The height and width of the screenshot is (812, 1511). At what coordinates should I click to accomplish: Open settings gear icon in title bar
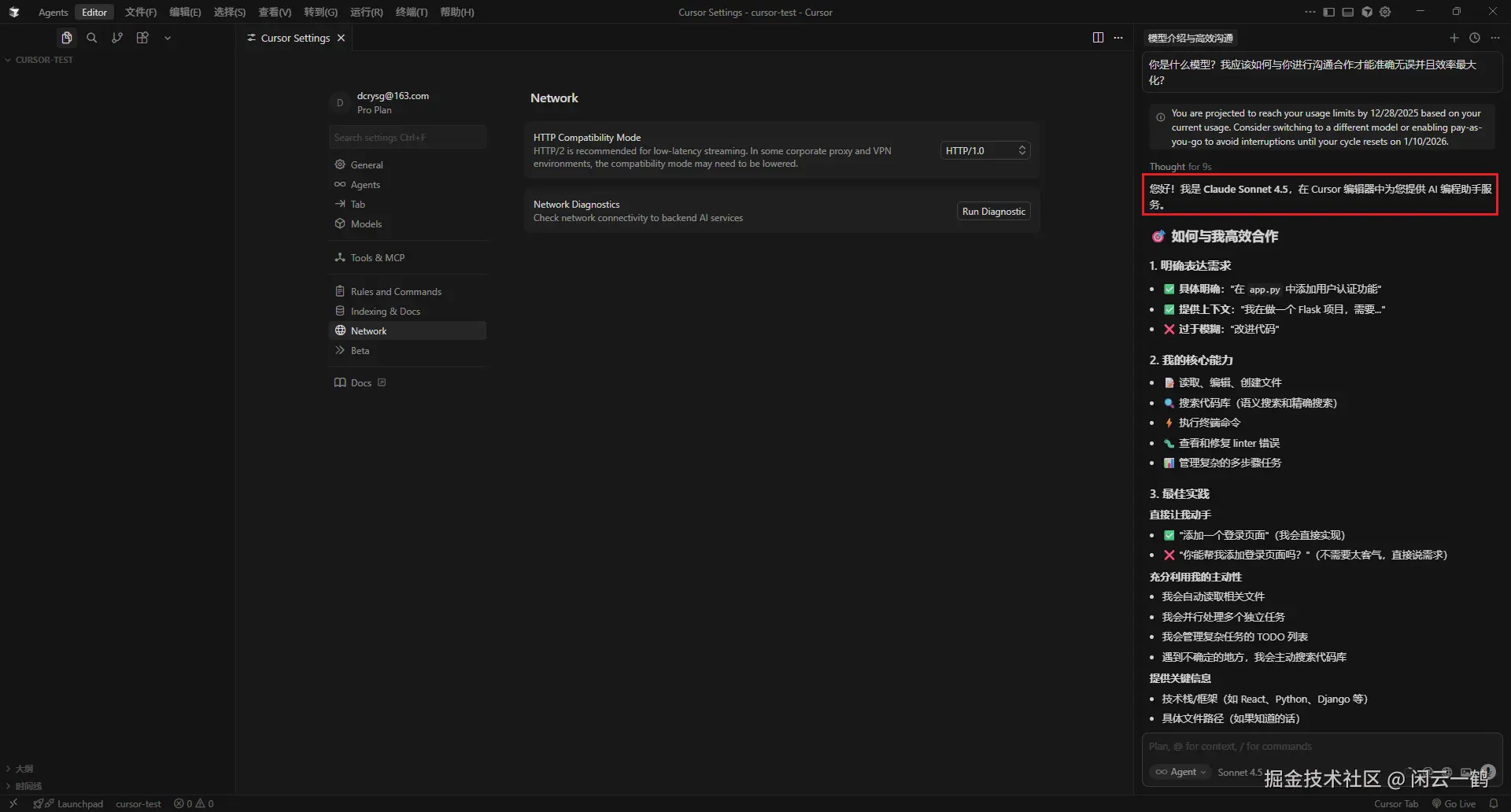tap(1386, 12)
